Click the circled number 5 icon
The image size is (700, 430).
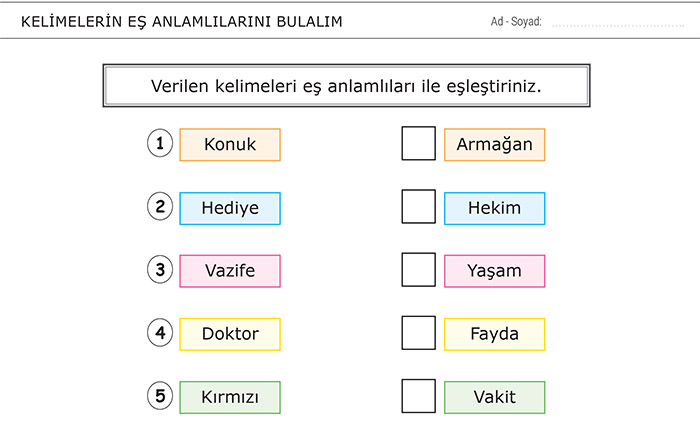click(160, 396)
